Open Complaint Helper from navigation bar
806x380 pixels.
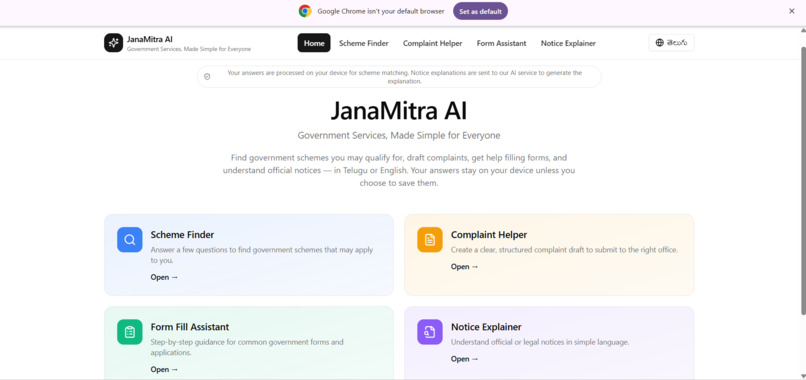(x=432, y=43)
